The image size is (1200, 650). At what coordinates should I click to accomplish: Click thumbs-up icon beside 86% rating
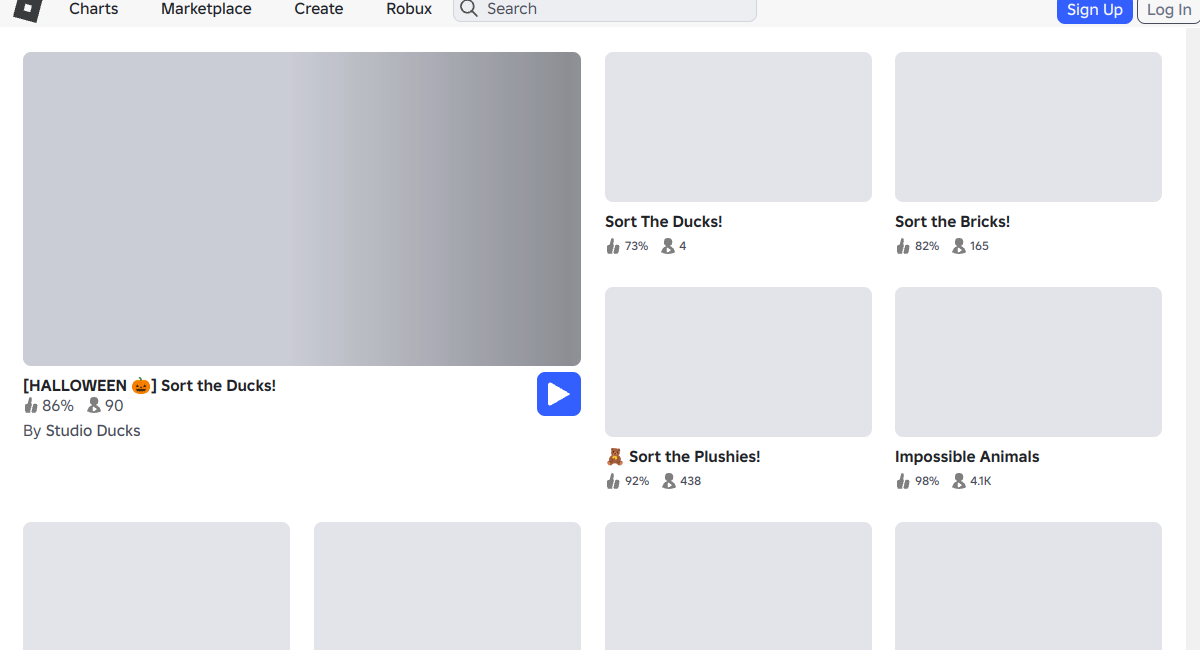31,406
